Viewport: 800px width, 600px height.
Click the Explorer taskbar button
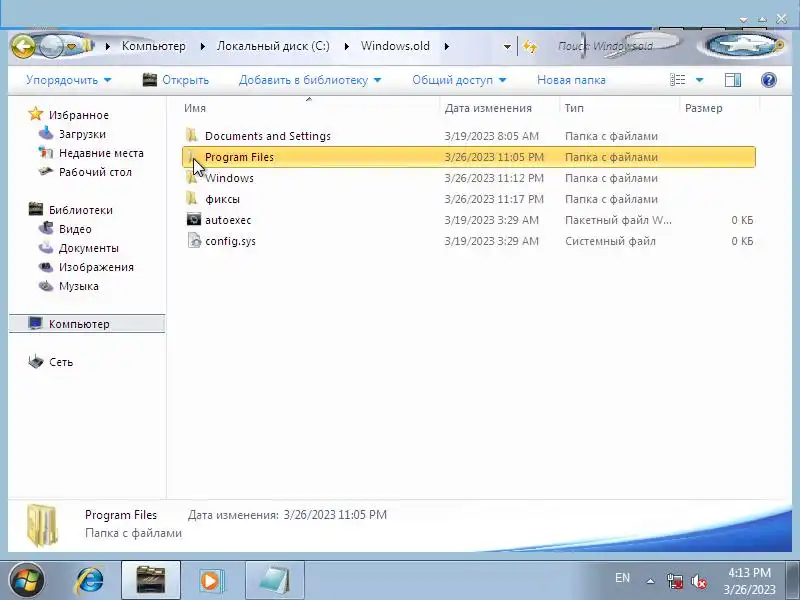coord(151,580)
